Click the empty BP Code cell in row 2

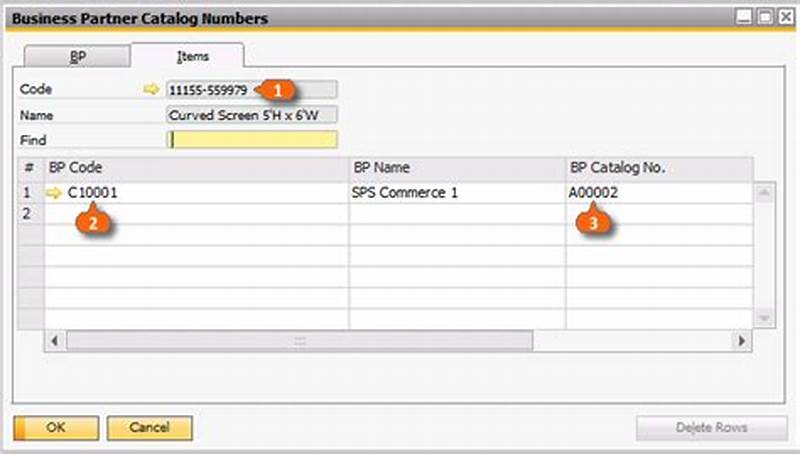coord(197,214)
